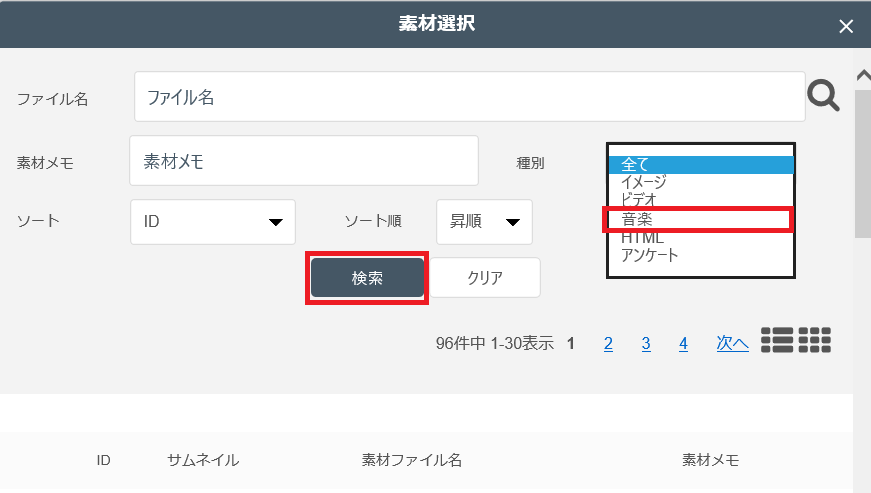
Task: Go to results page 3
Action: click(646, 343)
